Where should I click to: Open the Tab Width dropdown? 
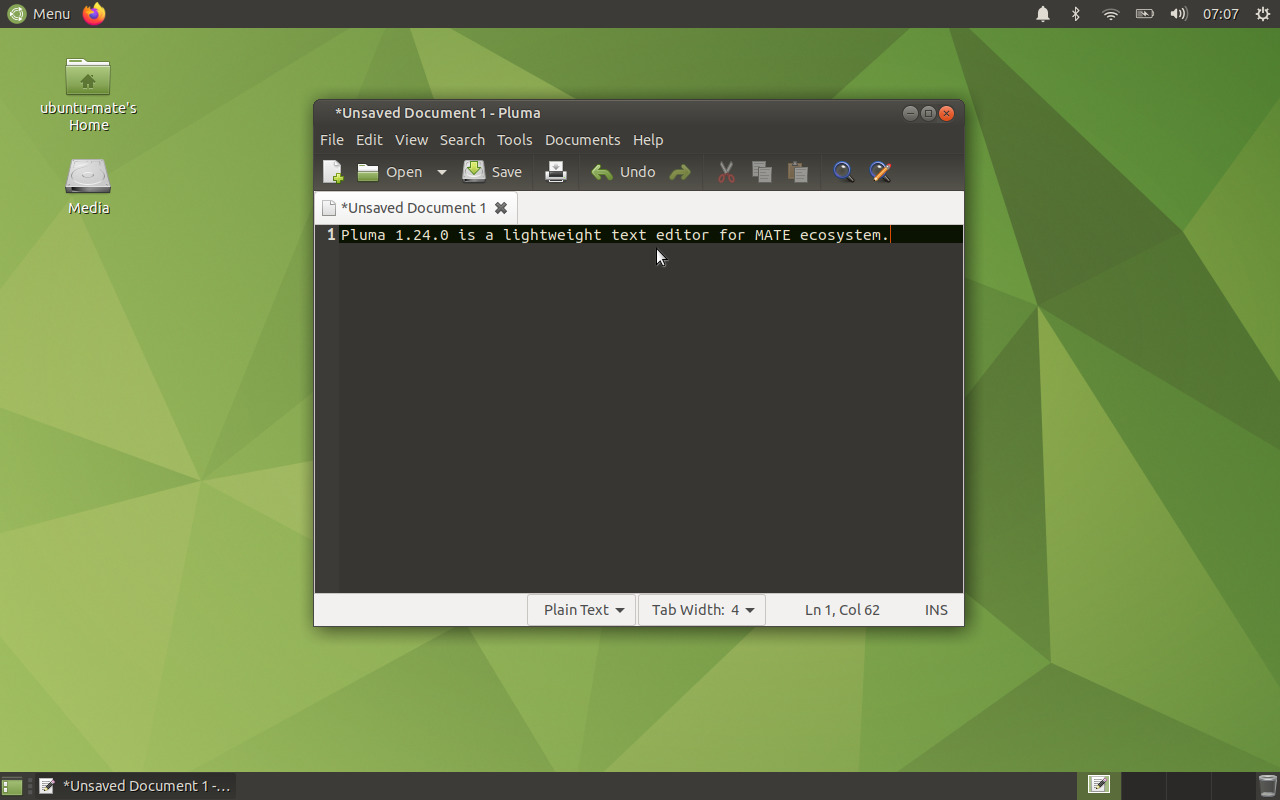click(702, 610)
